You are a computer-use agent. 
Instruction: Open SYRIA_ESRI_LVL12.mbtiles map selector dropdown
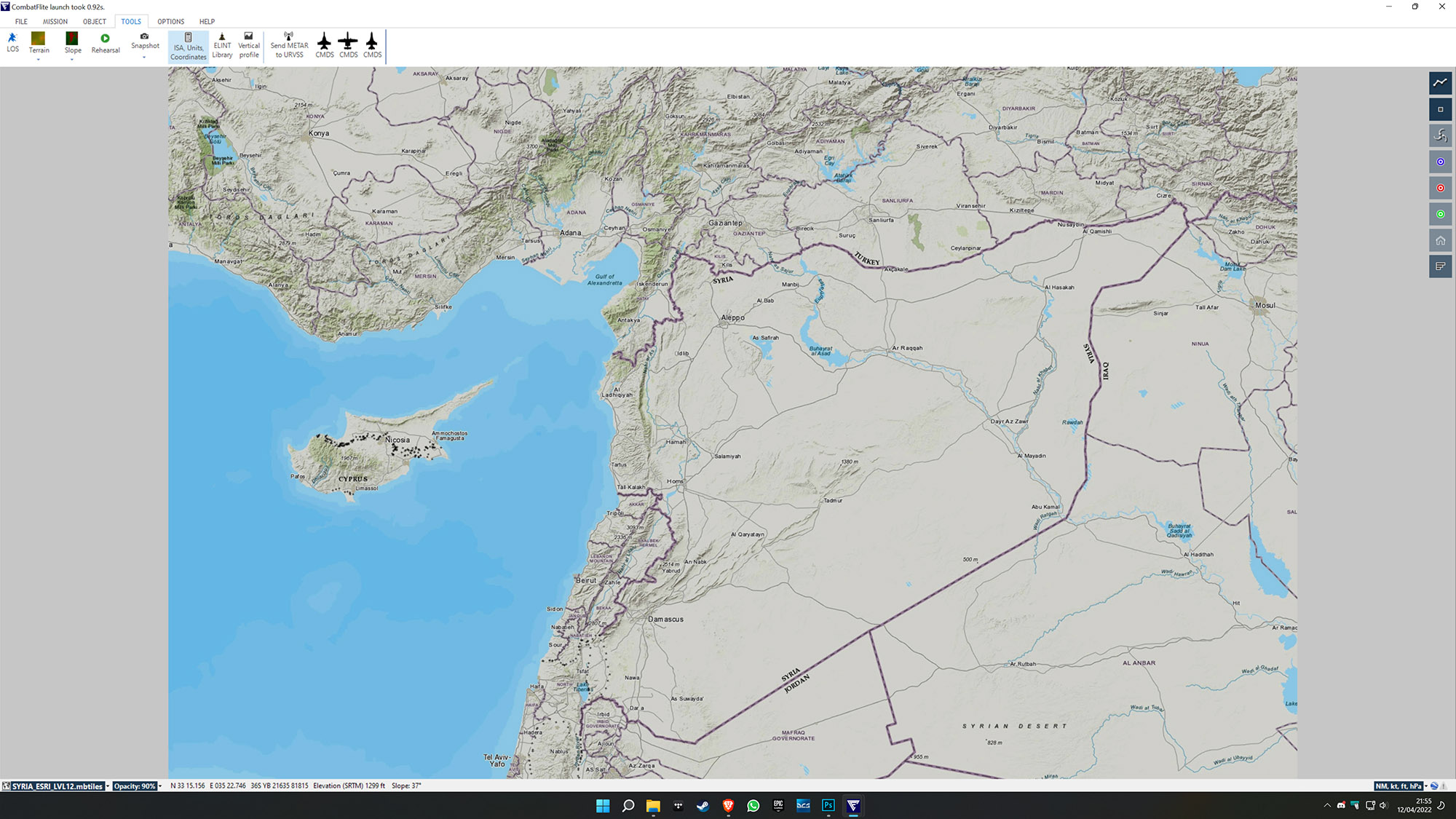point(108,786)
